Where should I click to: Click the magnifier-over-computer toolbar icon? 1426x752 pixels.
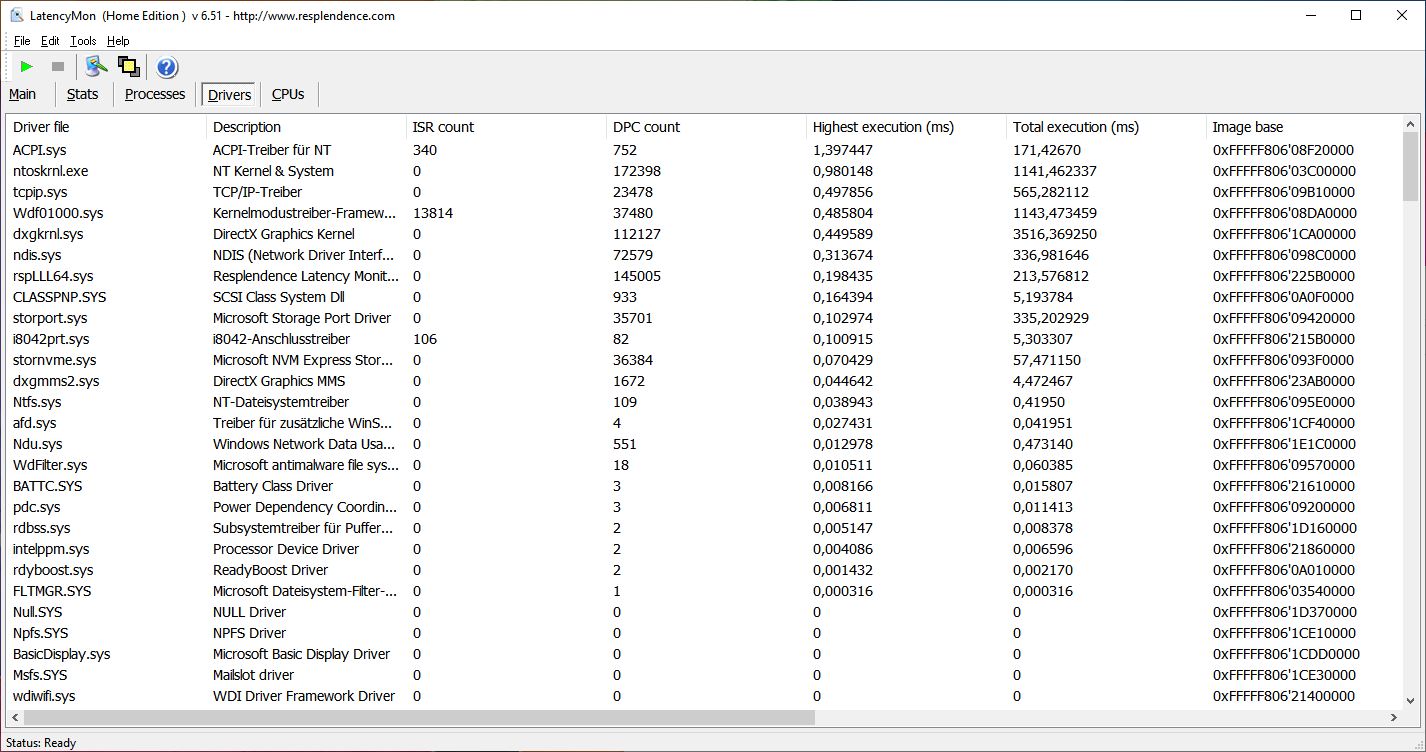[96, 67]
